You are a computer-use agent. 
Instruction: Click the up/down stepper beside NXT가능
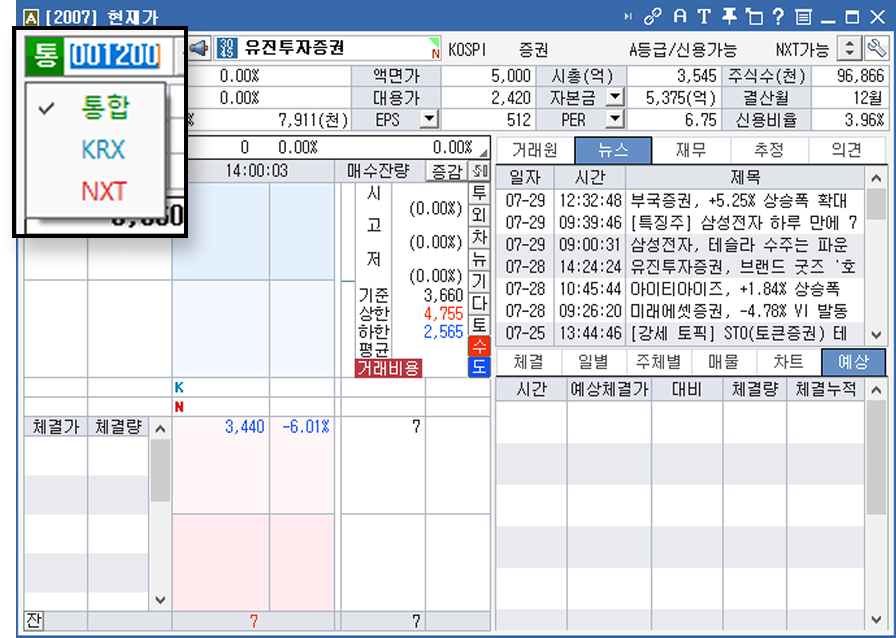point(849,49)
